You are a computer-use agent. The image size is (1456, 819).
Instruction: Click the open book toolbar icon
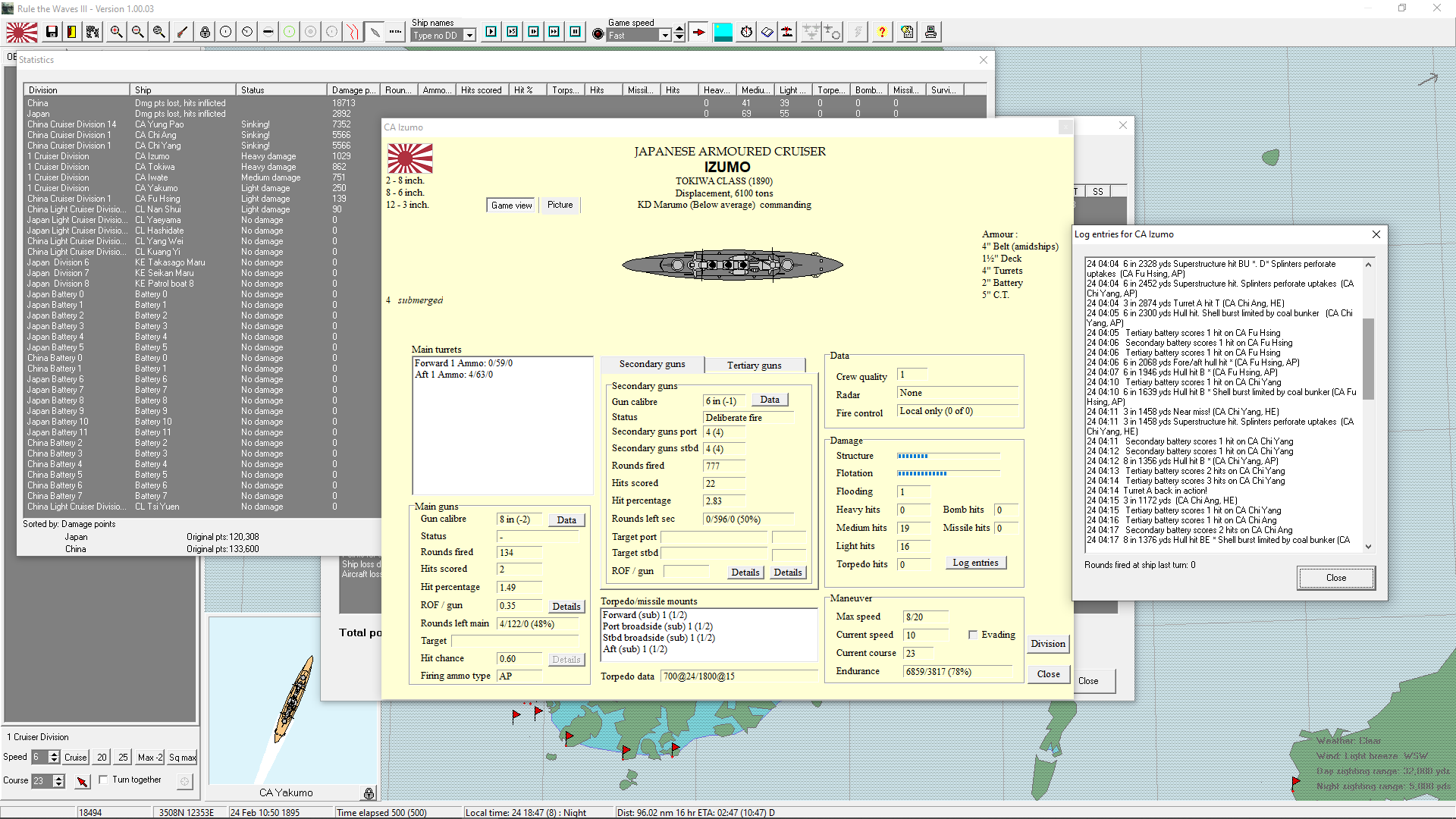[x=767, y=32]
